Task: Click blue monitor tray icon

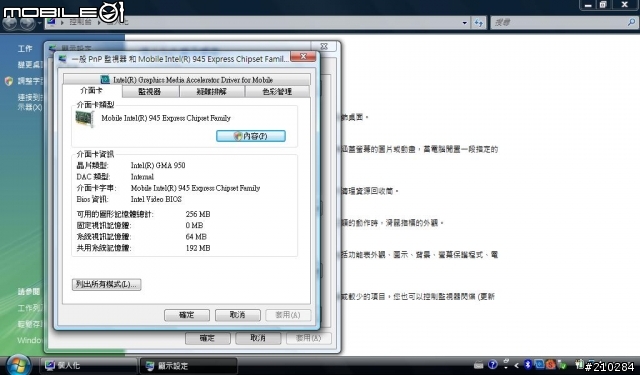Action: (x=540, y=364)
